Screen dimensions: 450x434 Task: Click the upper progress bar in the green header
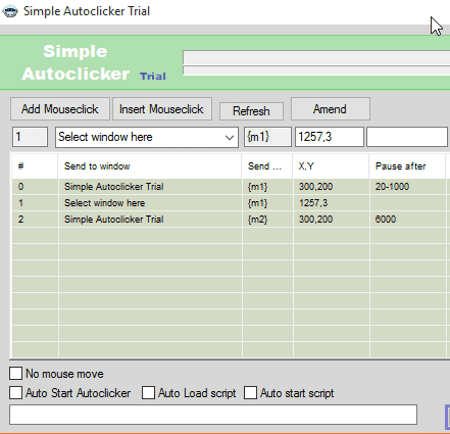click(x=316, y=57)
